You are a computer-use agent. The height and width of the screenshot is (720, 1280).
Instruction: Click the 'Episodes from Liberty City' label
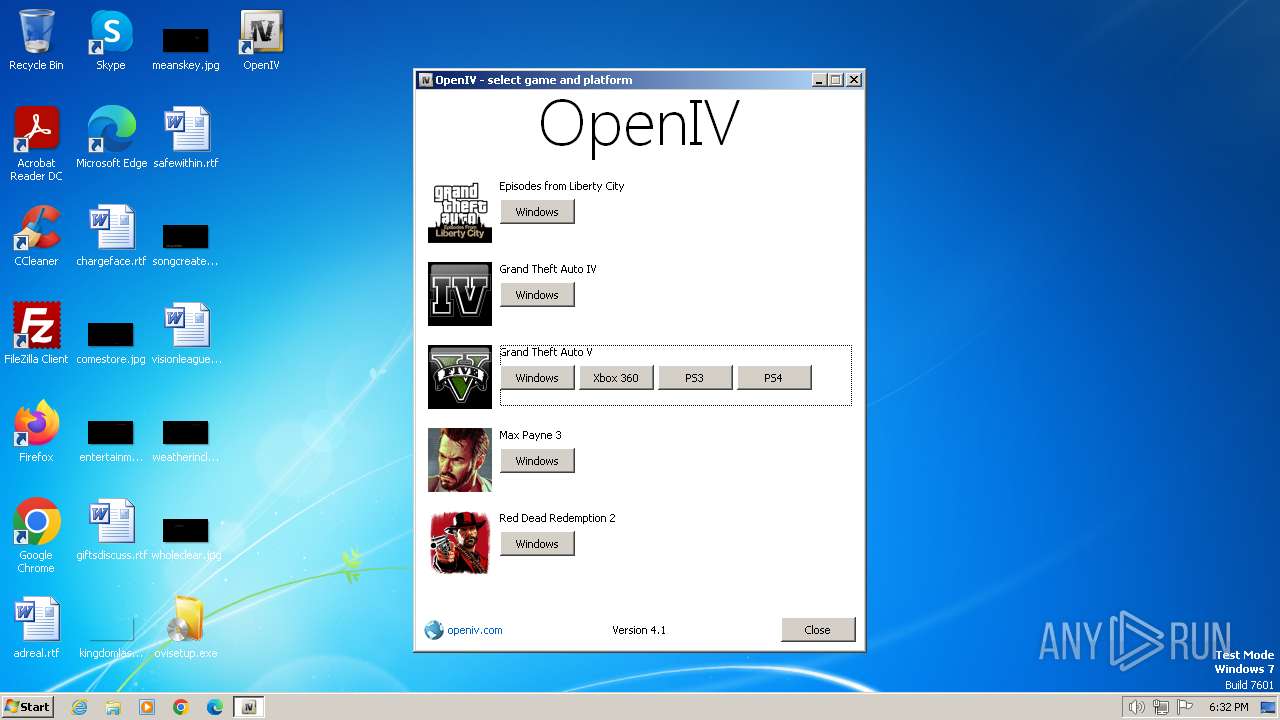[562, 186]
